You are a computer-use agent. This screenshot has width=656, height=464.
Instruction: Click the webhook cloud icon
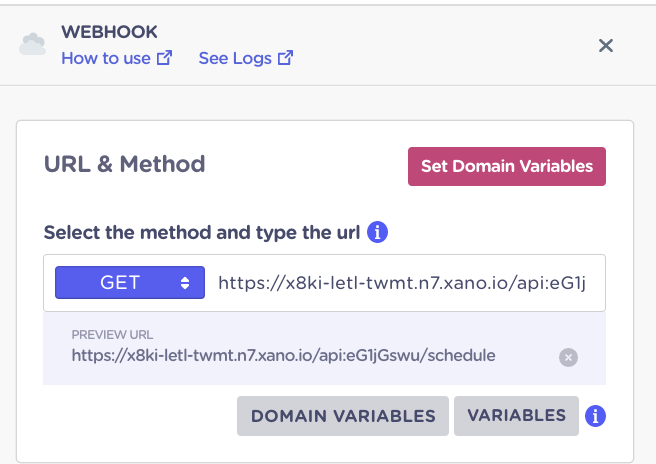pos(33,44)
